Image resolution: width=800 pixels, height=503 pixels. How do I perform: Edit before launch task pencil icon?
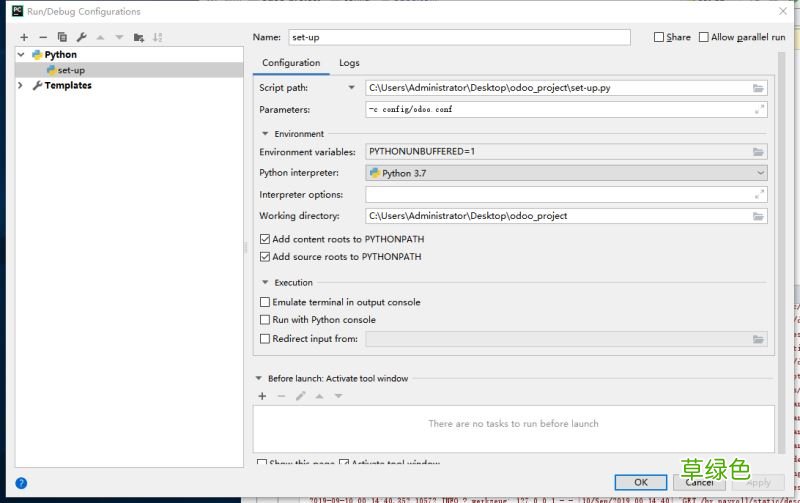[301, 396]
